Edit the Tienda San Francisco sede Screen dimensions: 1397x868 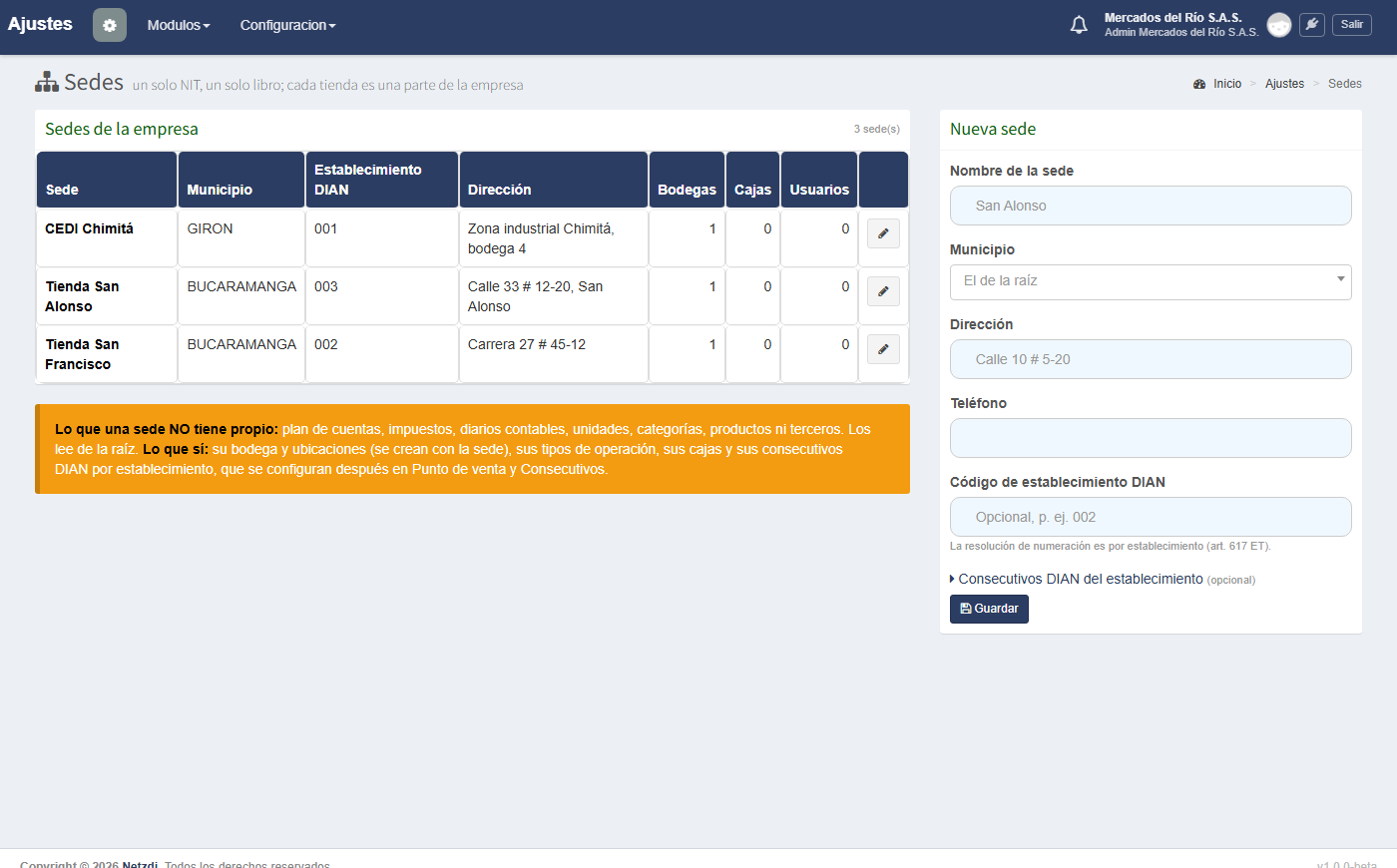coord(883,349)
